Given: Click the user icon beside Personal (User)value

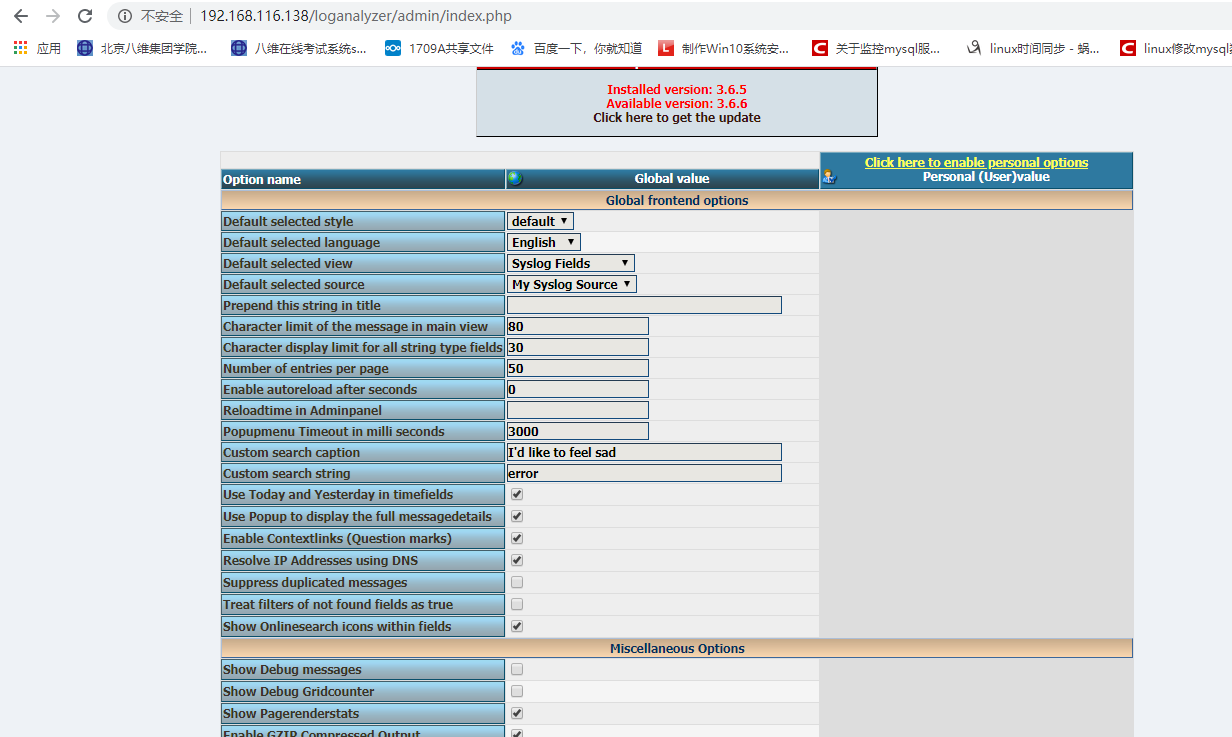Looking at the screenshot, I should coord(829,177).
